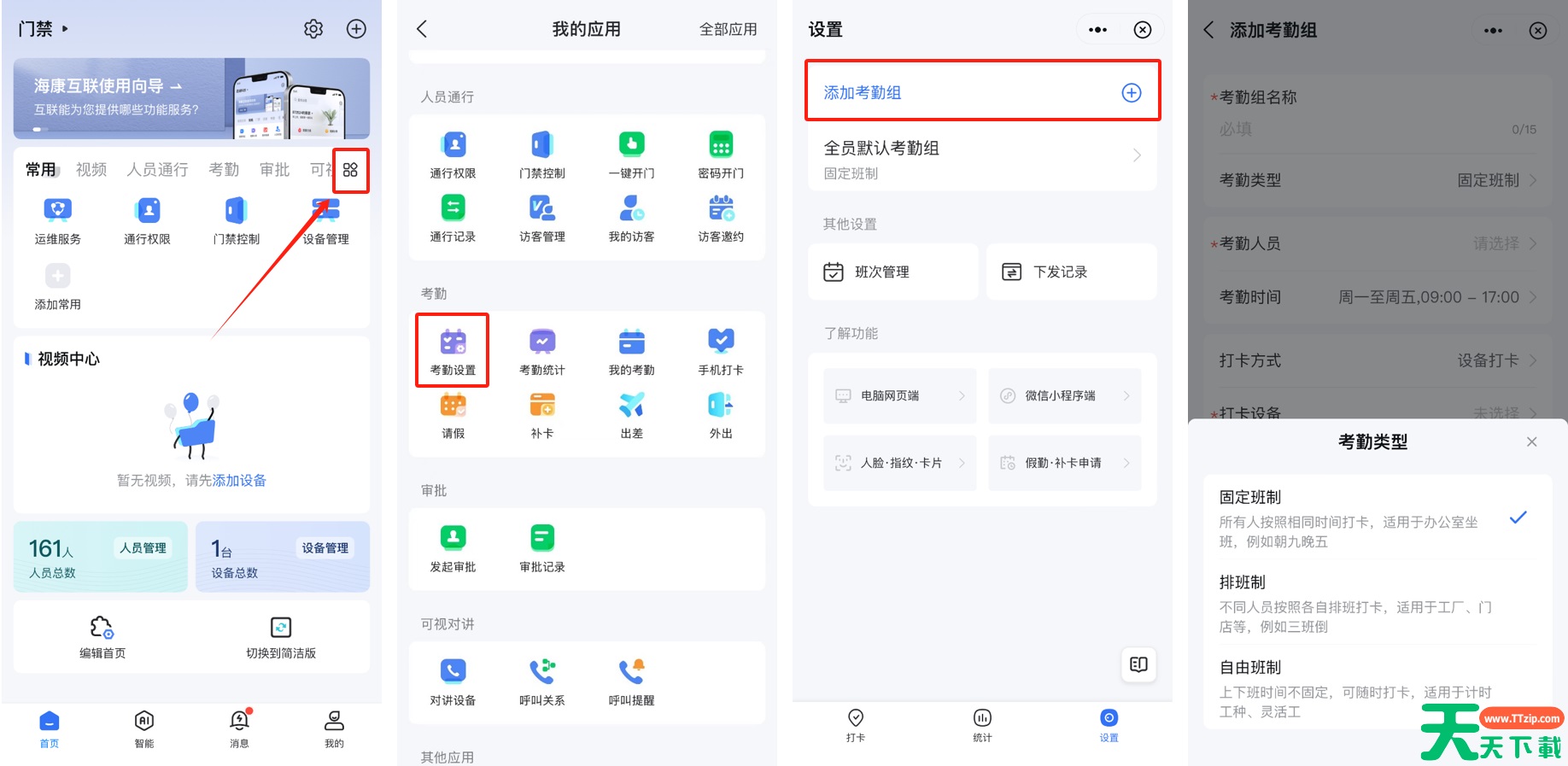Expand the 打卡方式 check-in method row

(x=1377, y=360)
